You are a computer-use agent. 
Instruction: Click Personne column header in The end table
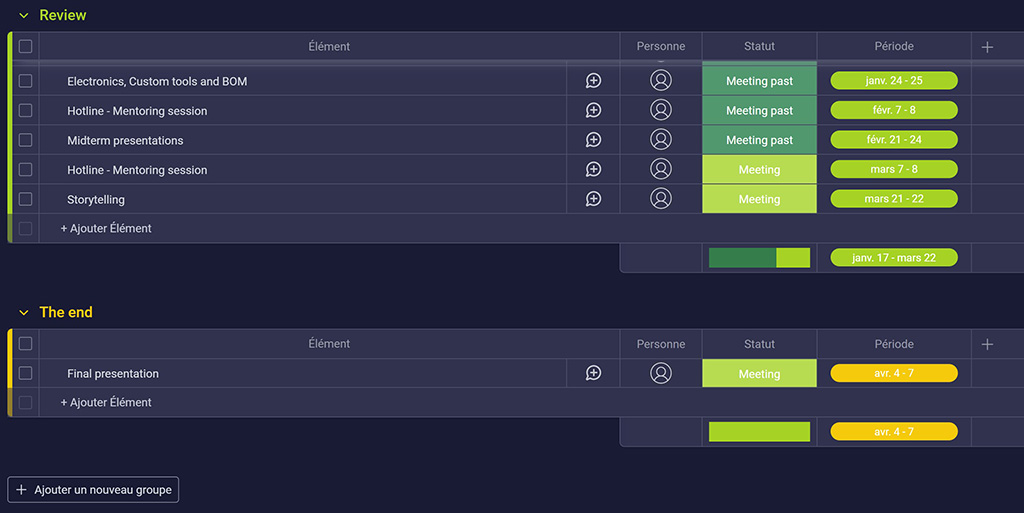click(661, 344)
